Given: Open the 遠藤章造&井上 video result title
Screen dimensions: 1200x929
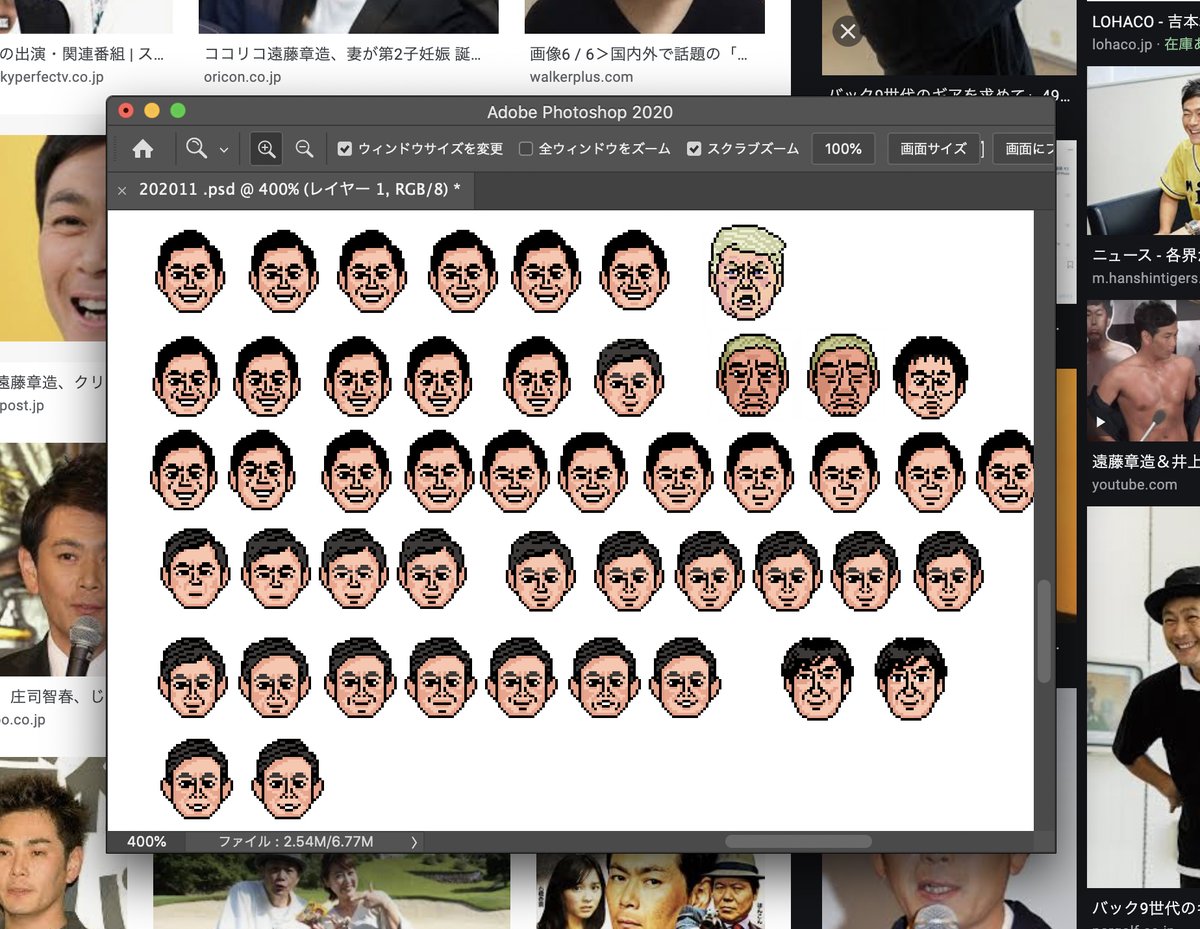Looking at the screenshot, I should click(x=1145, y=462).
